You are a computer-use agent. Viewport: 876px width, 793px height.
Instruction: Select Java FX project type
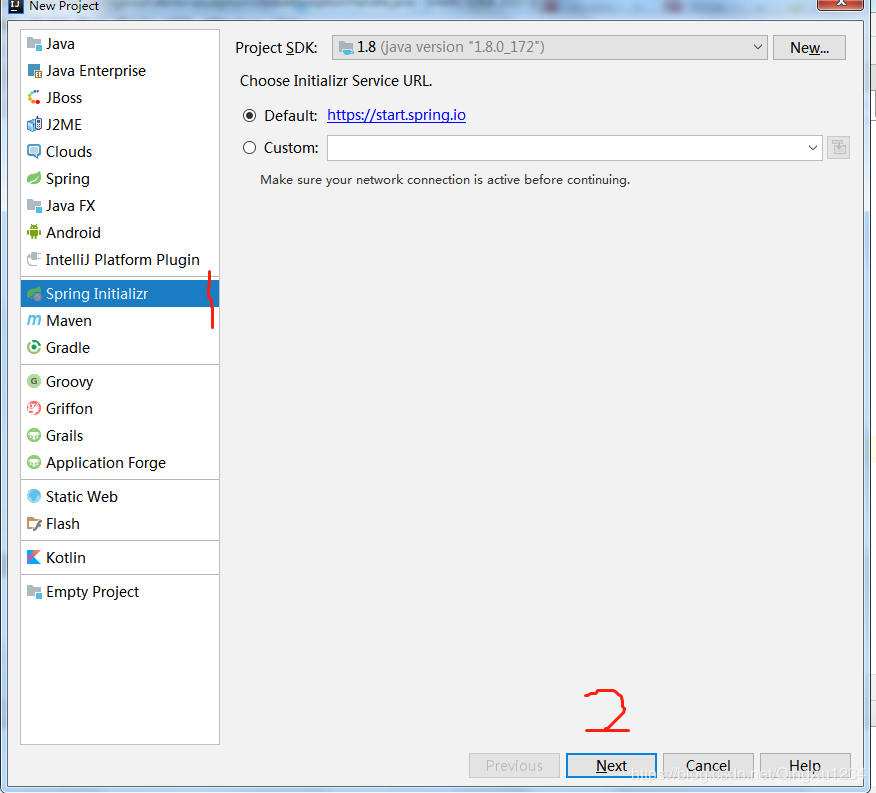120,206
